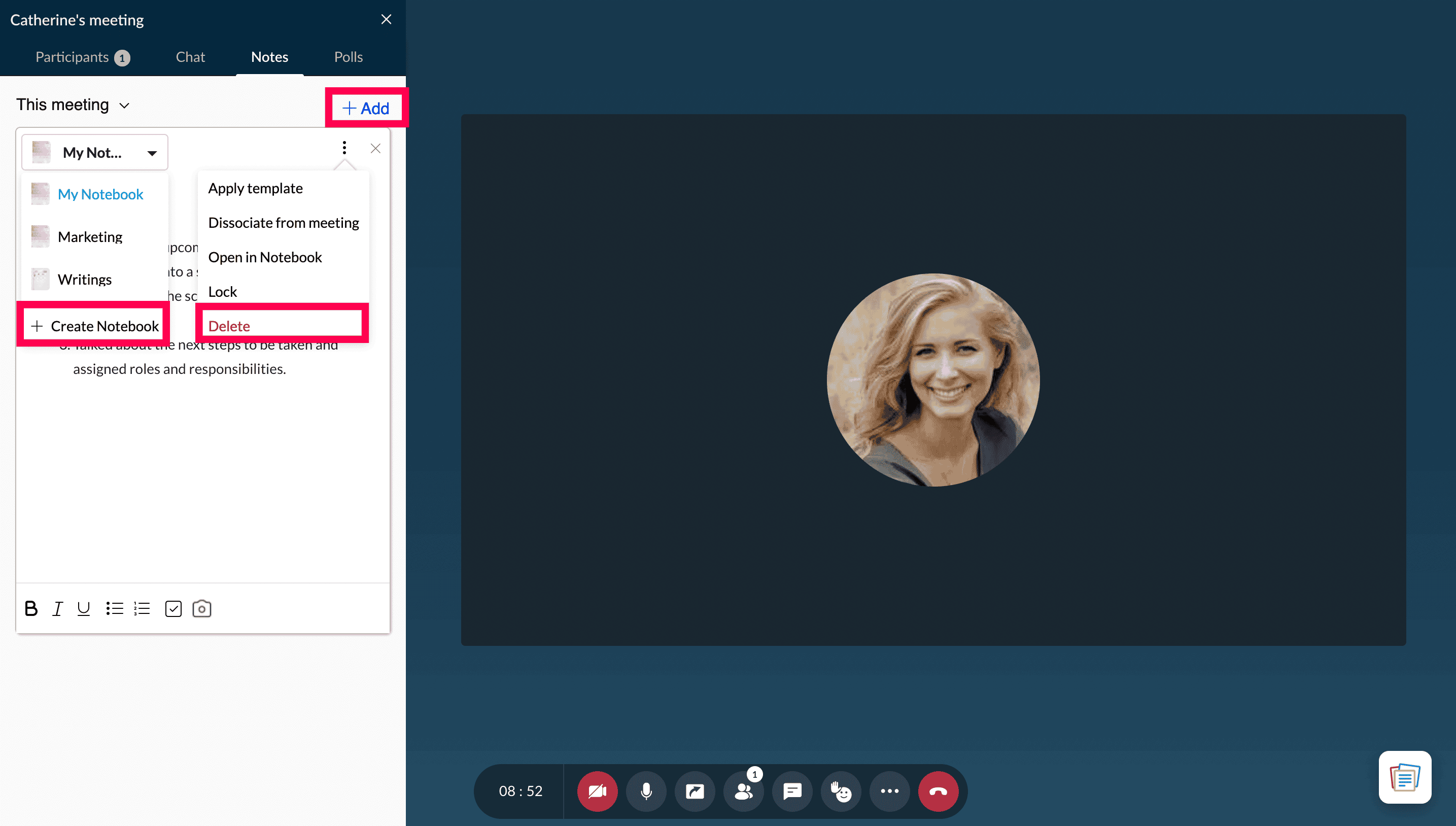1456x826 pixels.
Task: Select Dissociate from meeting option
Action: tap(283, 223)
